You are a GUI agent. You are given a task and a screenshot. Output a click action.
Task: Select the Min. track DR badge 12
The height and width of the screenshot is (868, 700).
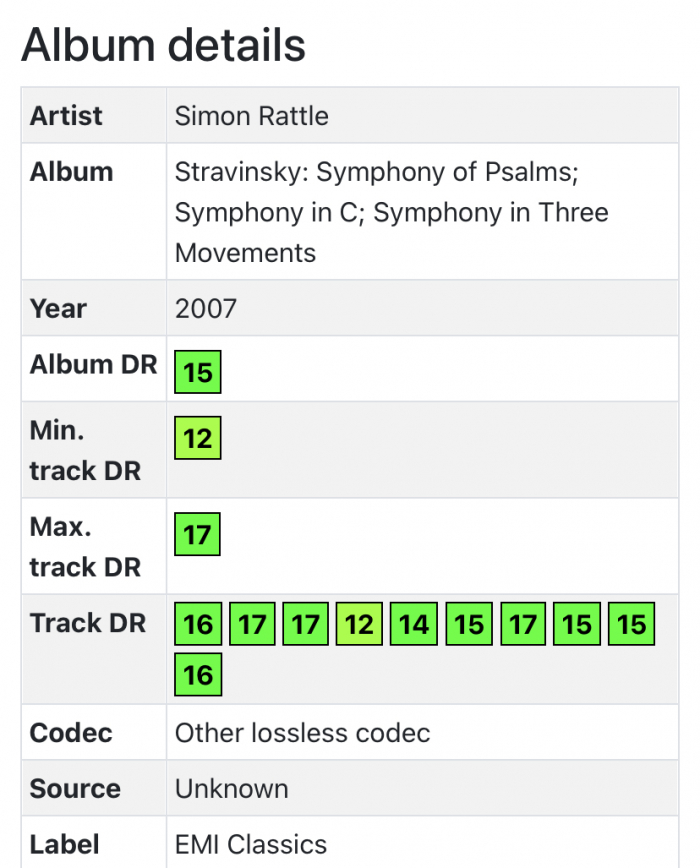(x=198, y=438)
